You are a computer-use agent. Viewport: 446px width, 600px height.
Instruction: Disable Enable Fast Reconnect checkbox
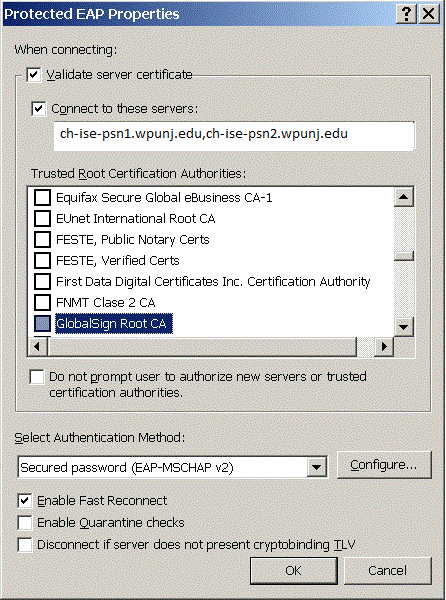pyautogui.click(x=25, y=501)
